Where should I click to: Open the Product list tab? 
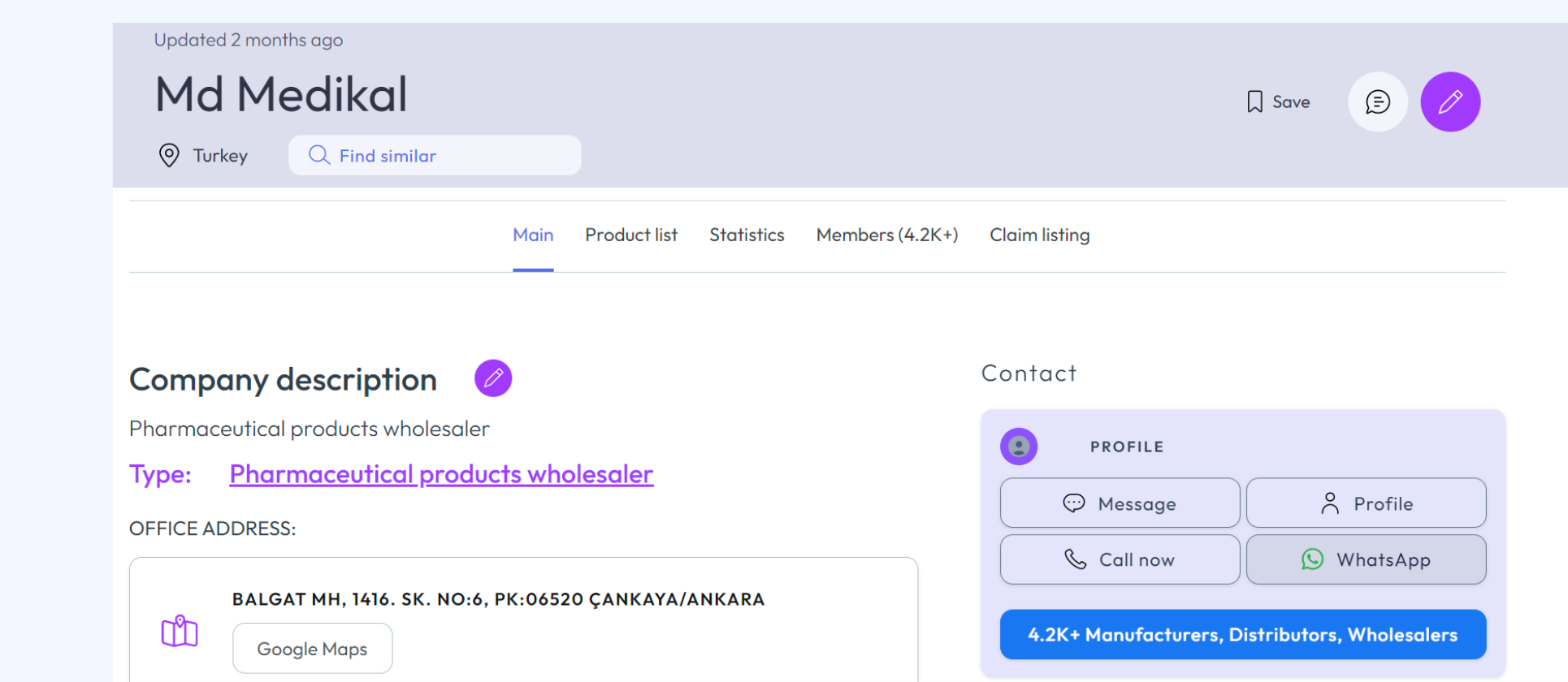[631, 235]
